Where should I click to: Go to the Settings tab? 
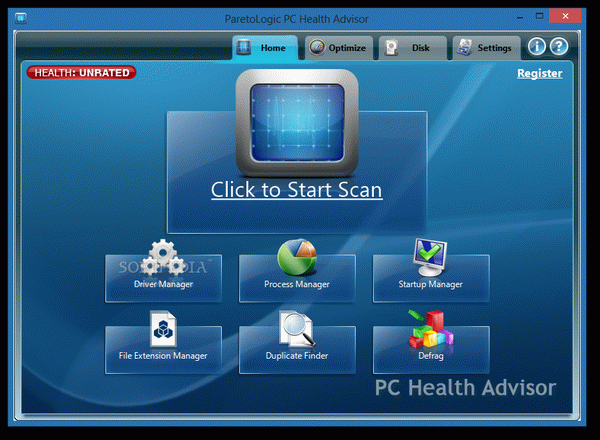(486, 48)
